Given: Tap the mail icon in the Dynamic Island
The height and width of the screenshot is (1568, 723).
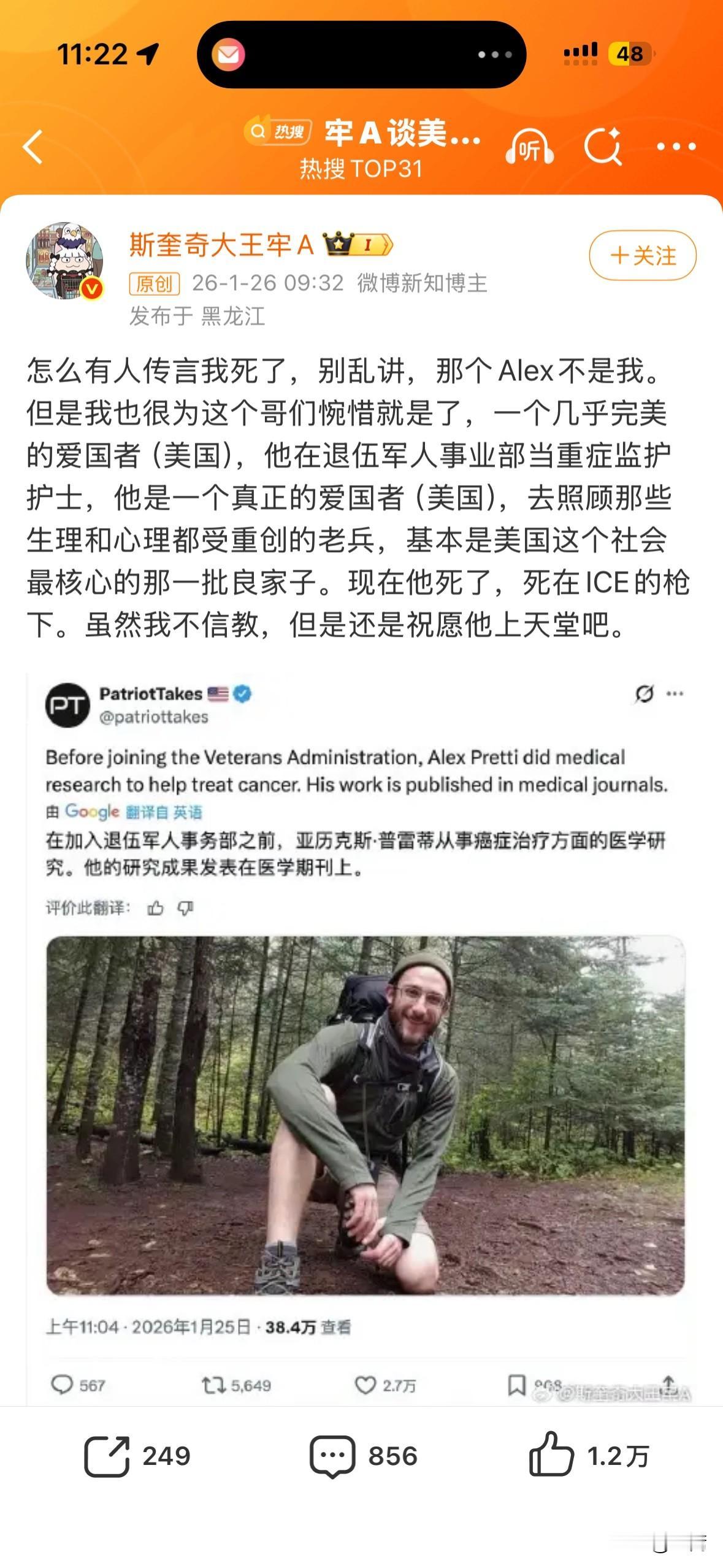Looking at the screenshot, I should tap(228, 55).
